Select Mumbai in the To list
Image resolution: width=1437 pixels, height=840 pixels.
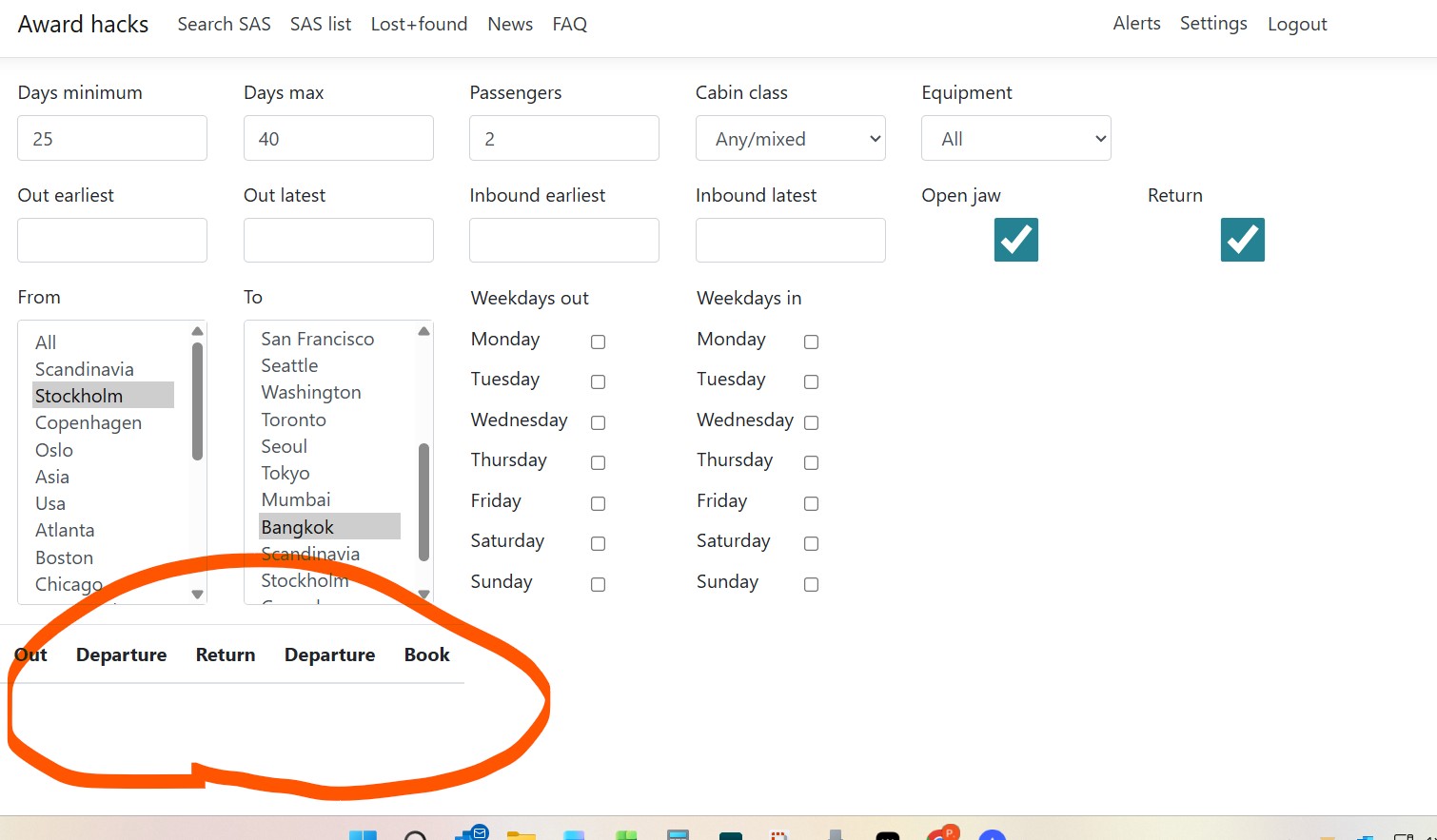(329, 499)
